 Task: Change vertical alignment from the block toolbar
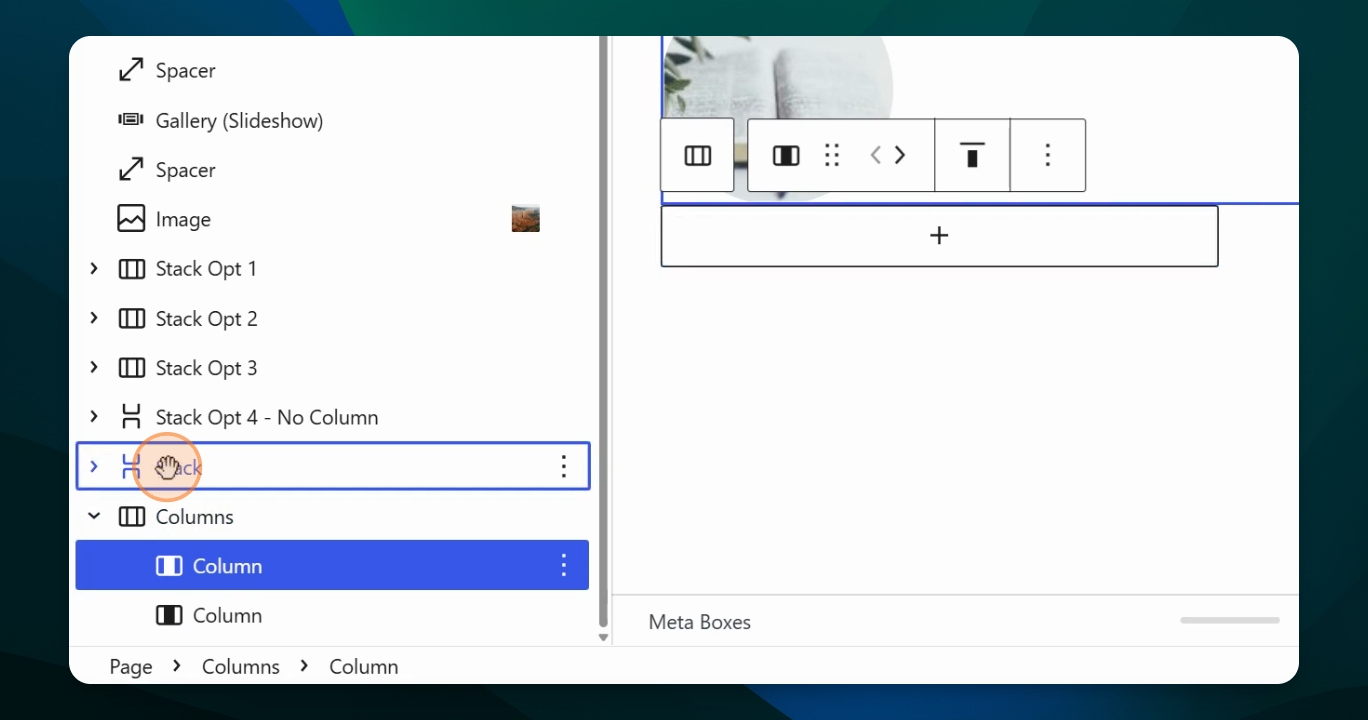(x=972, y=155)
